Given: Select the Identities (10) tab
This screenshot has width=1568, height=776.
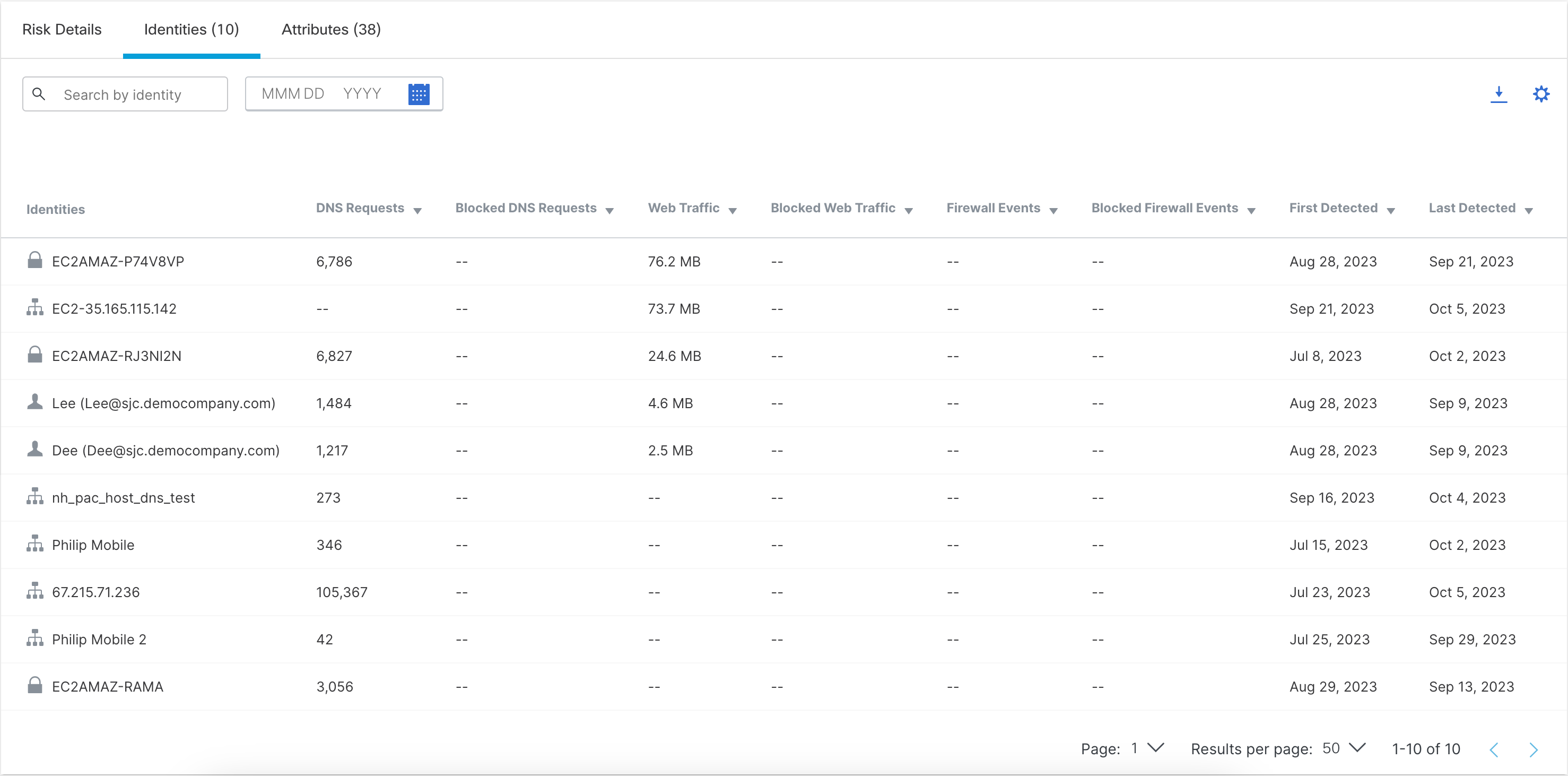Looking at the screenshot, I should pyautogui.click(x=191, y=29).
